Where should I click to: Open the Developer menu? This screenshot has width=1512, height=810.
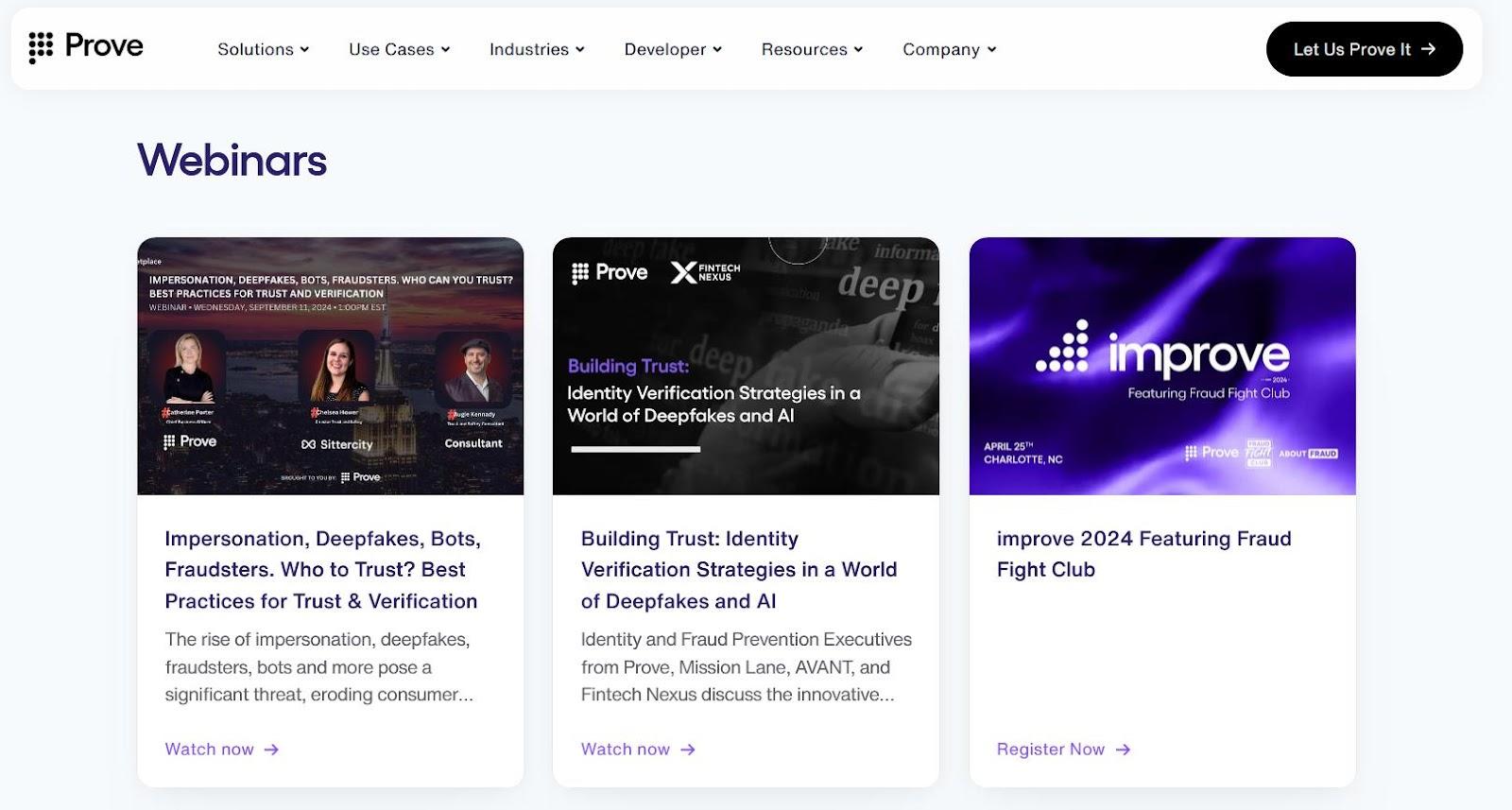tap(673, 49)
